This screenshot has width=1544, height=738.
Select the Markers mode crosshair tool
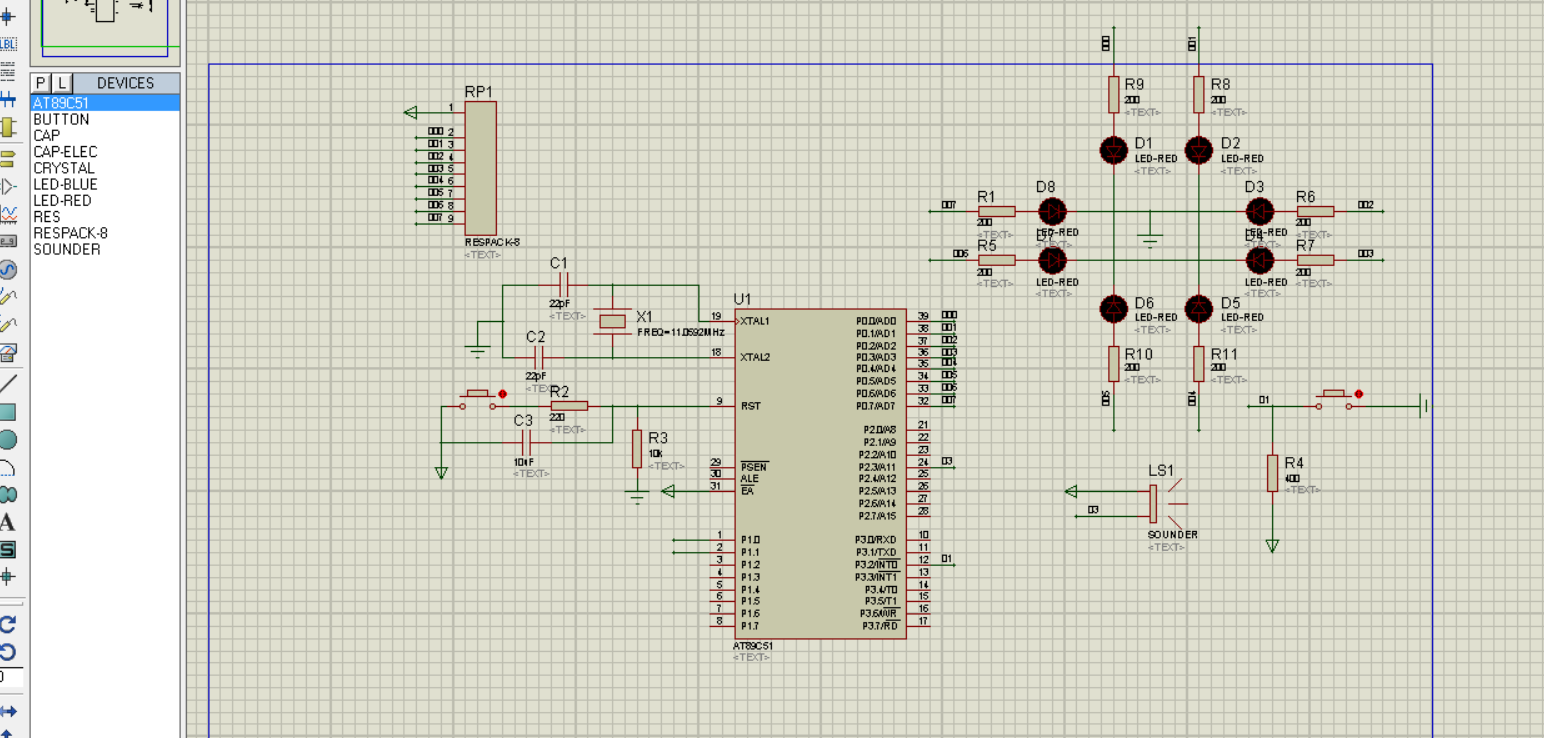coord(8,577)
